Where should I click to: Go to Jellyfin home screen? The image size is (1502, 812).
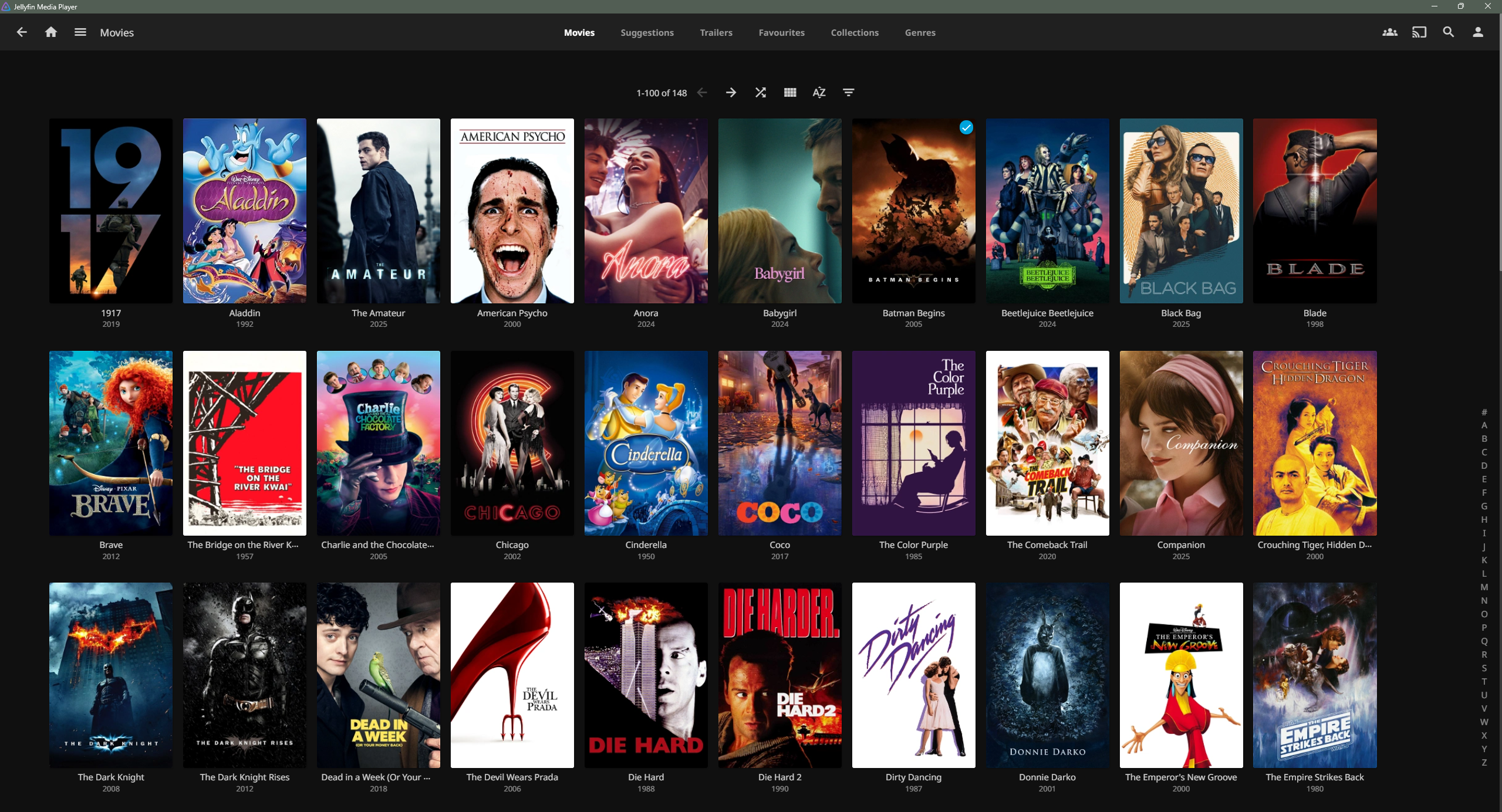point(51,32)
